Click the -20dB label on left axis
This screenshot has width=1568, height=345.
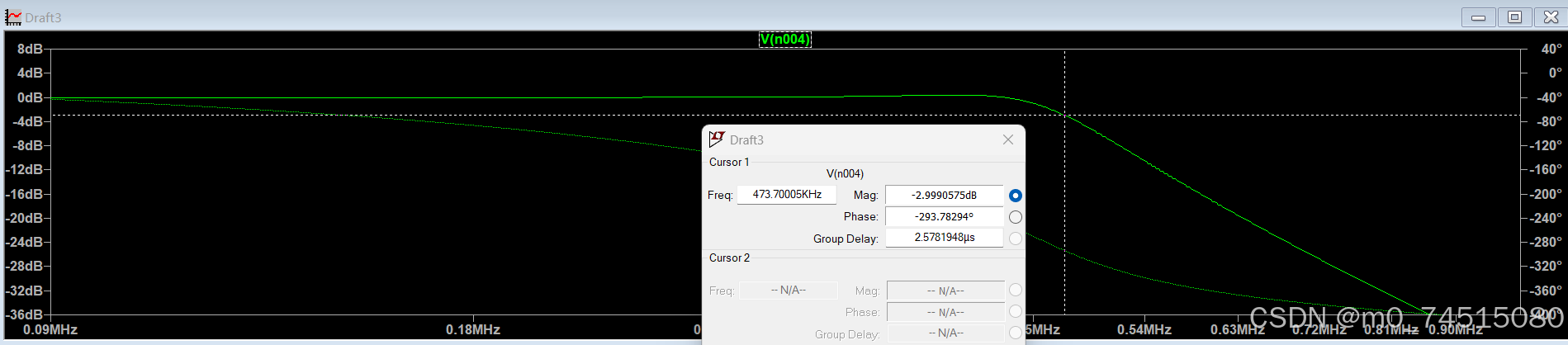[25, 218]
